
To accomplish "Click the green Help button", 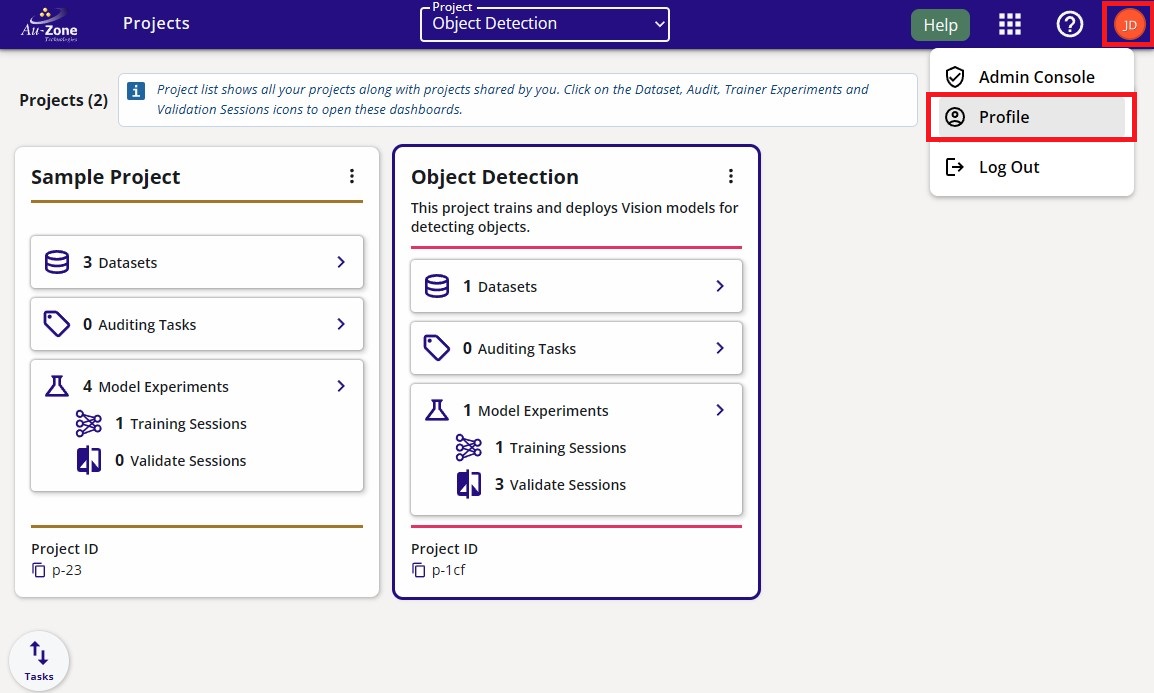I will click(x=940, y=25).
